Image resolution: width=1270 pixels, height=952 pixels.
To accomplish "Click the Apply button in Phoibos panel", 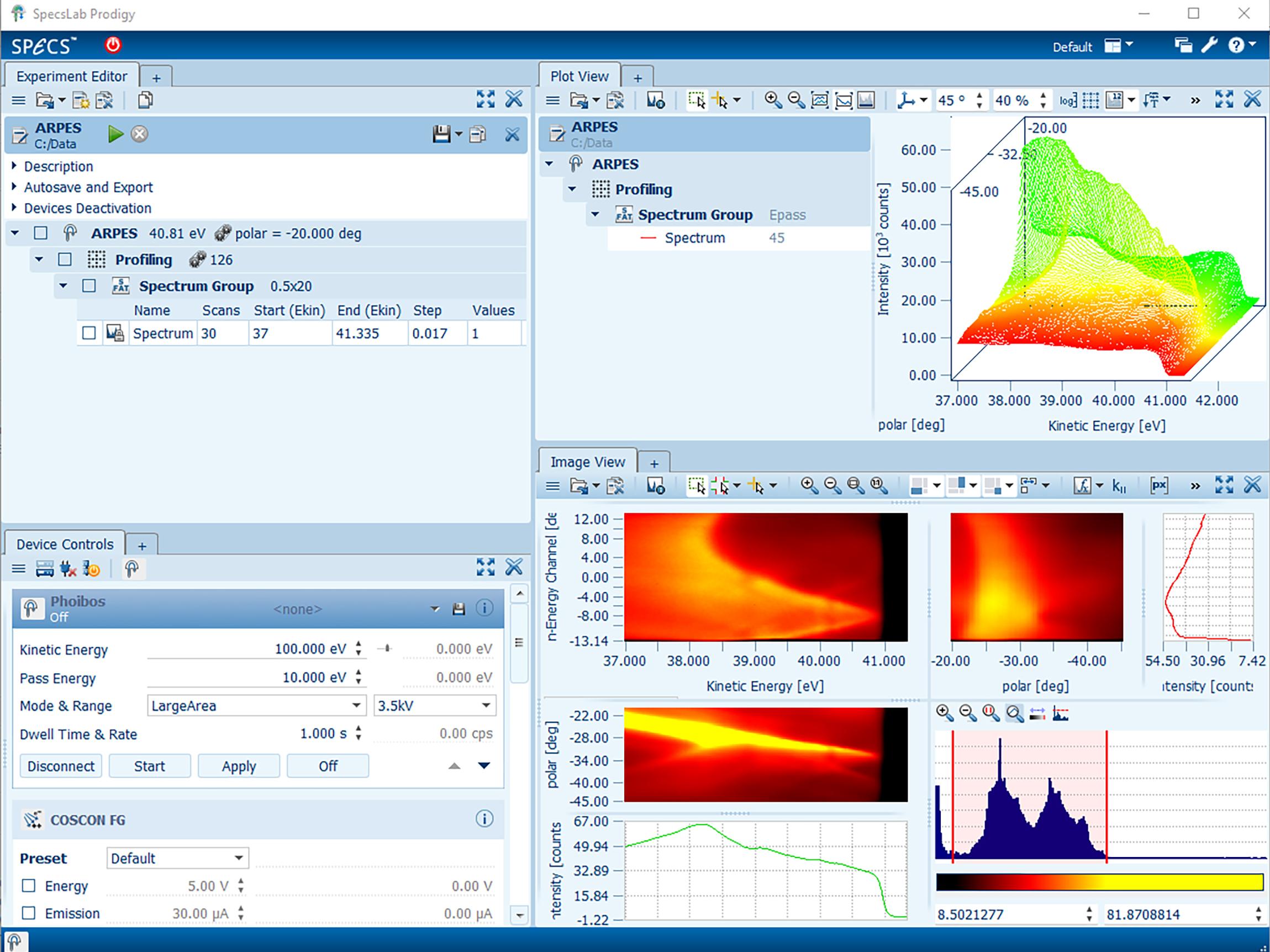I will point(239,766).
